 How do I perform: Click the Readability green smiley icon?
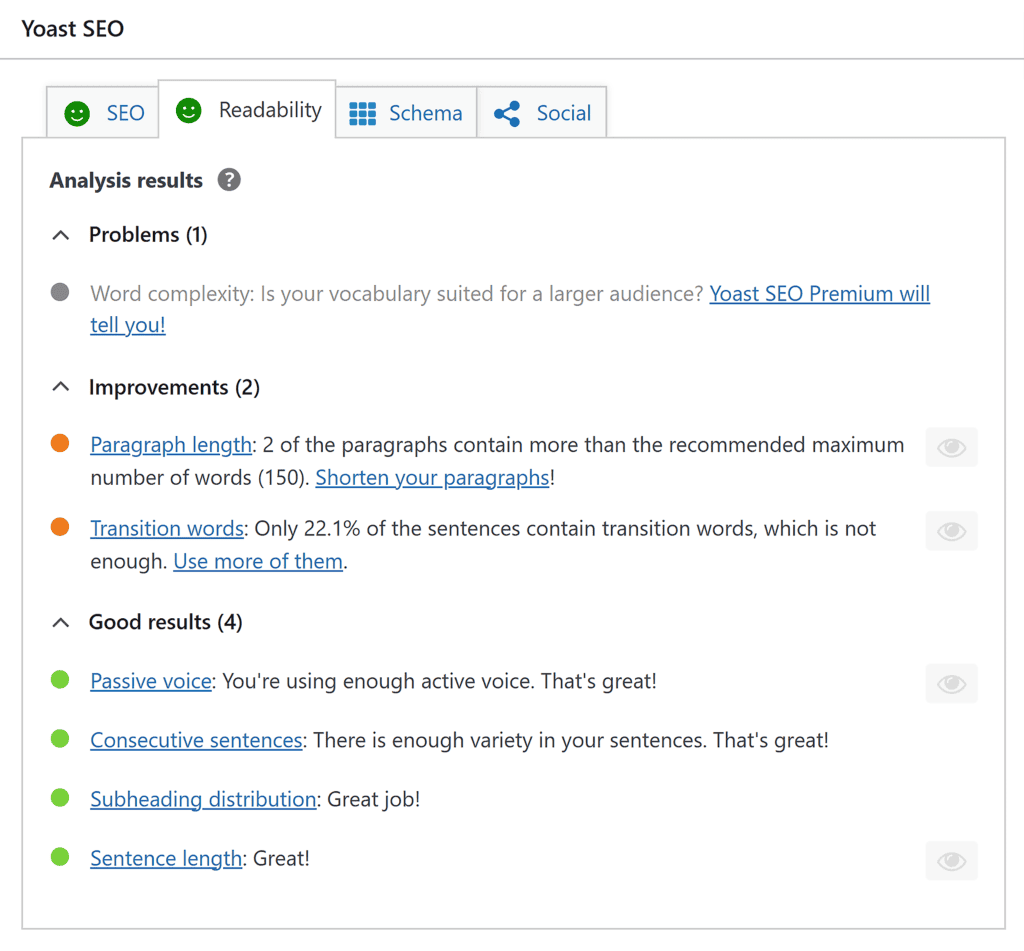[x=189, y=111]
